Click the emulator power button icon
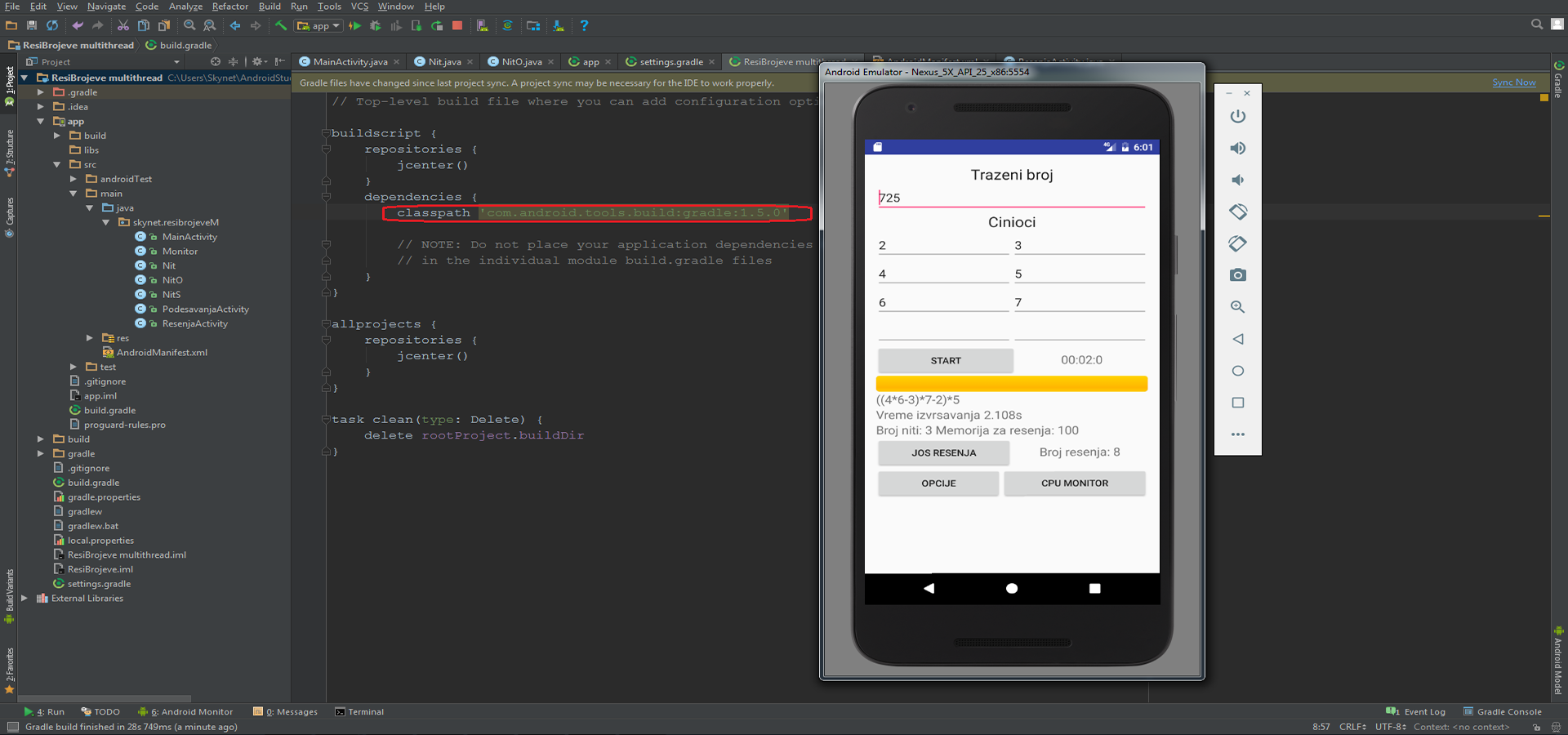This screenshot has width=1568, height=735. [1237, 117]
